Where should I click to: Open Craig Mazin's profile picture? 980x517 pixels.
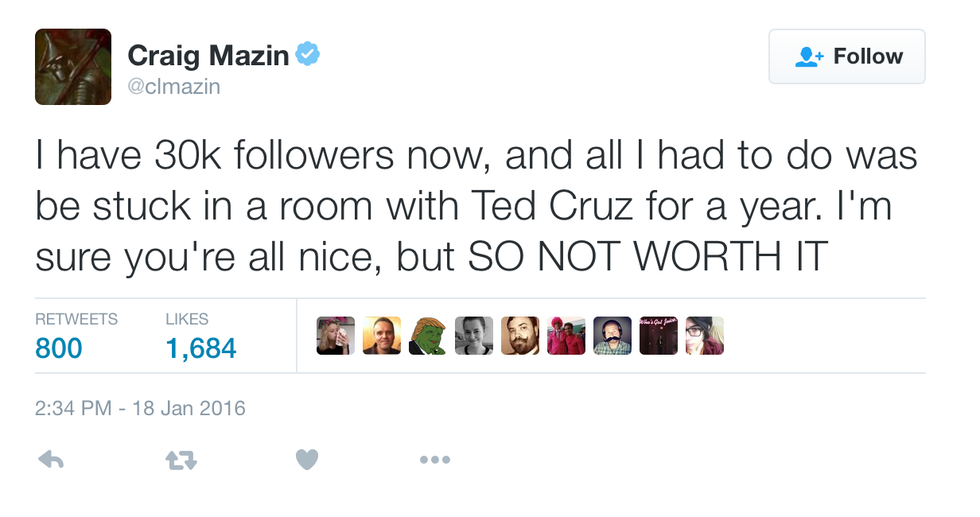[x=73, y=67]
